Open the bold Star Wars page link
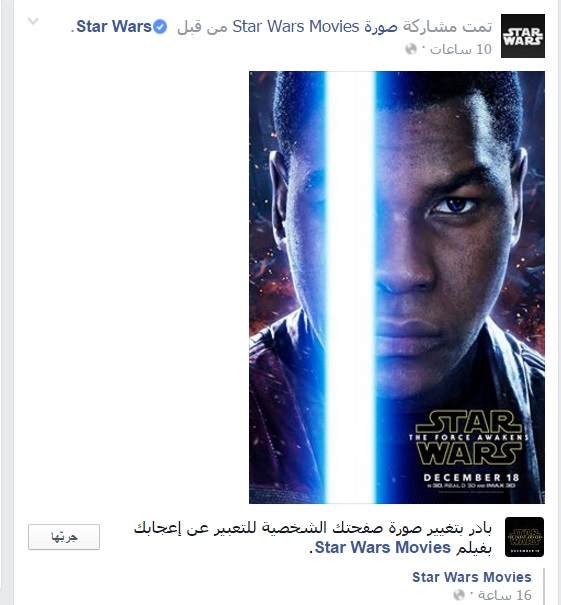 tap(114, 27)
